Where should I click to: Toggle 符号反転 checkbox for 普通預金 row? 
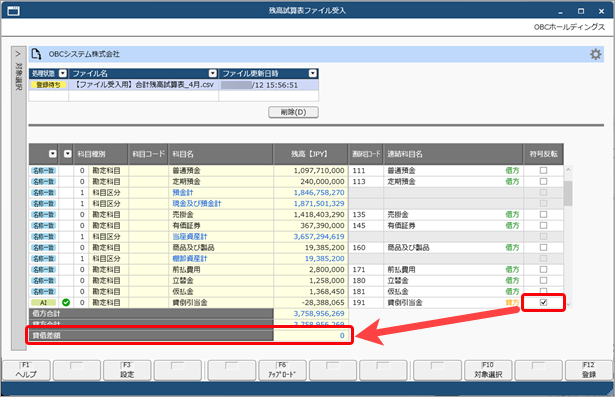point(543,170)
